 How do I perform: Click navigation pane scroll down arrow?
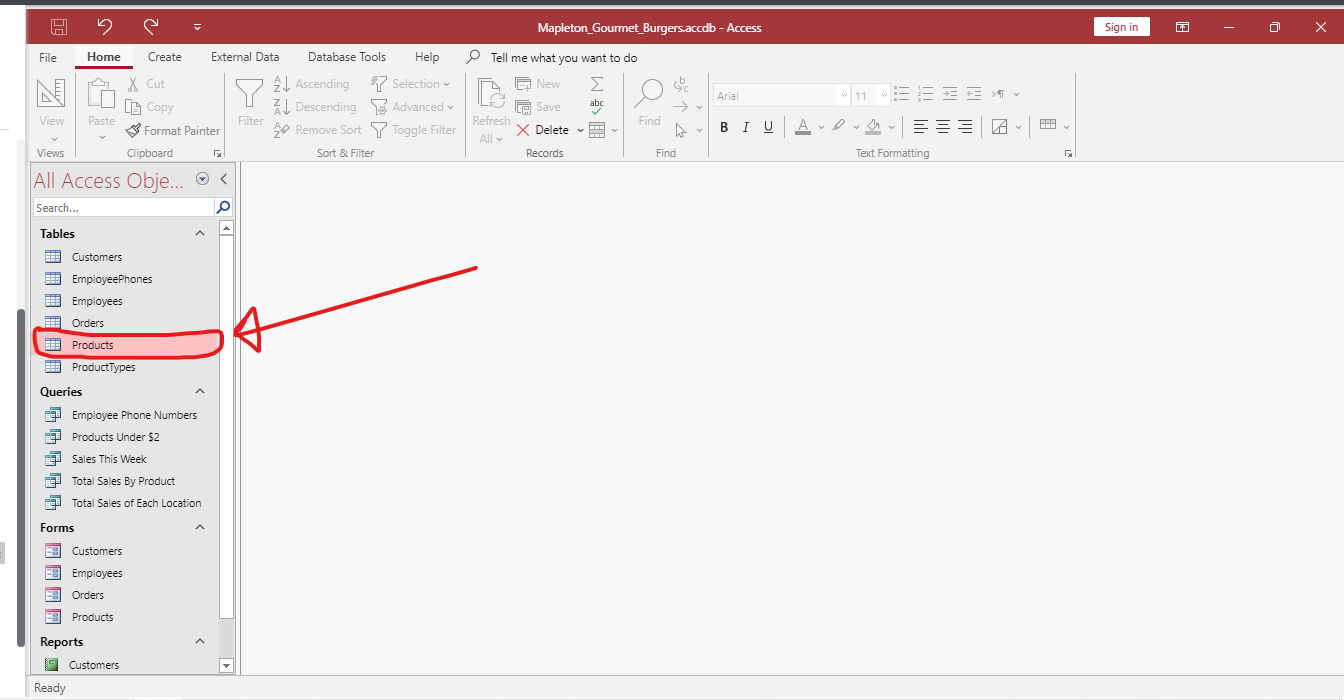pos(226,665)
